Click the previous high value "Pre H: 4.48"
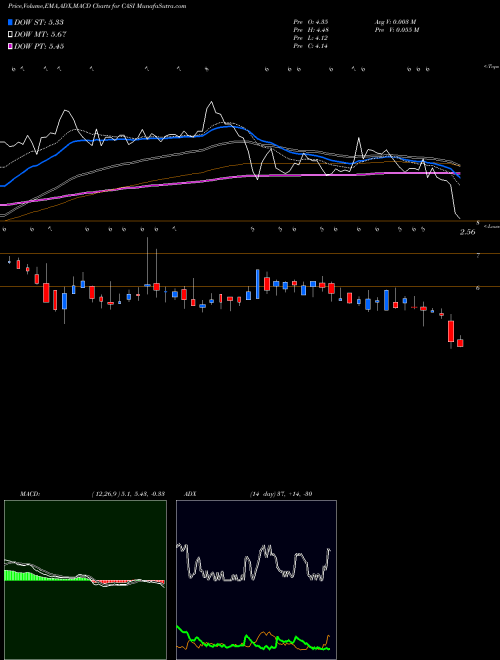500x660 pixels. 311,30
